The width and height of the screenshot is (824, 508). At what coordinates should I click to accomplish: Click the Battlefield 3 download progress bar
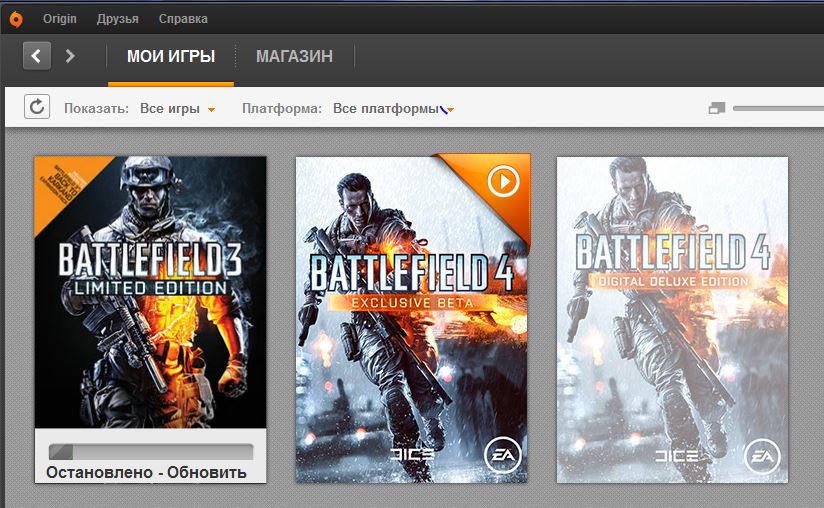[x=151, y=452]
